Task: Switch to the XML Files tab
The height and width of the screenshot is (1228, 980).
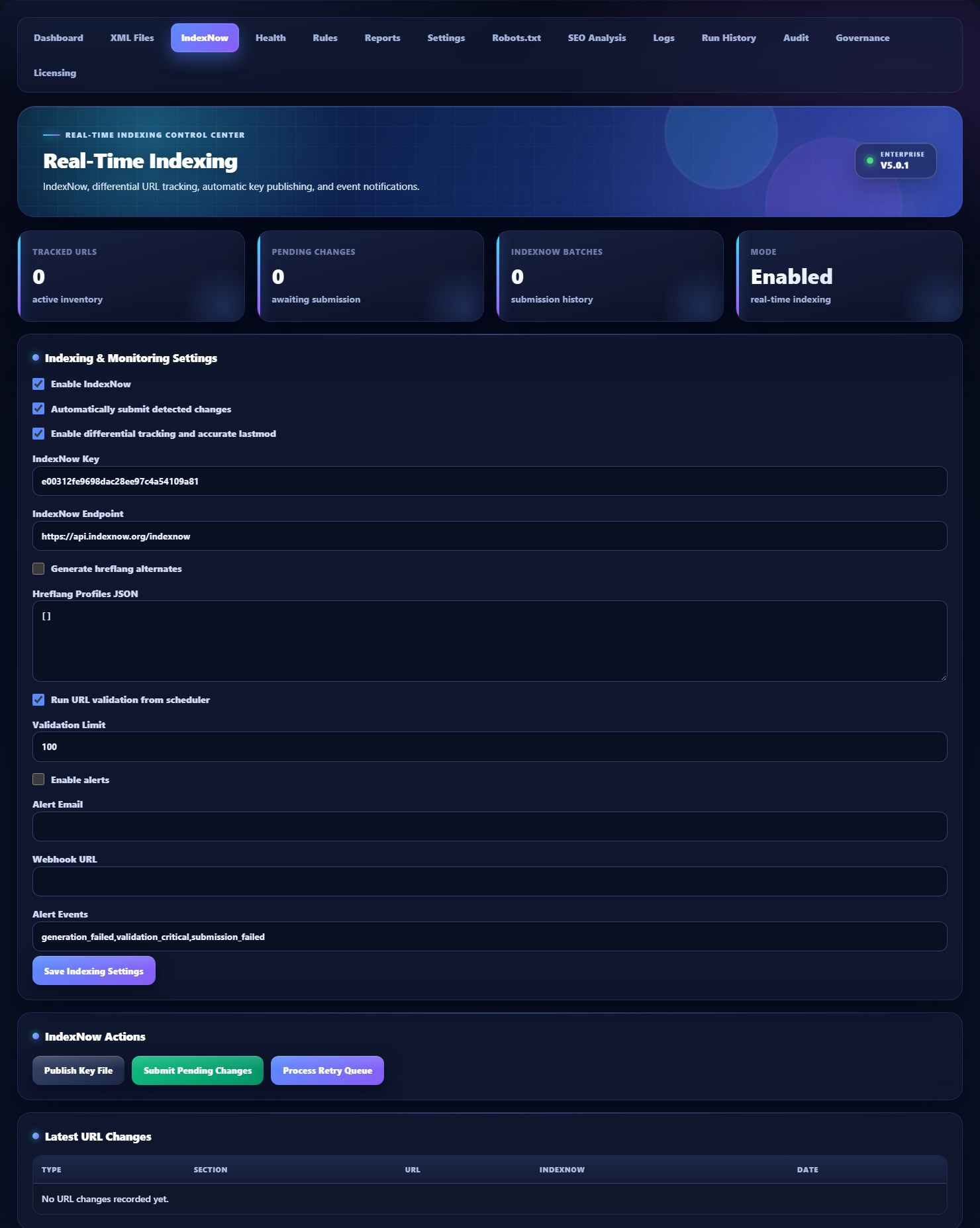Action: [132, 38]
